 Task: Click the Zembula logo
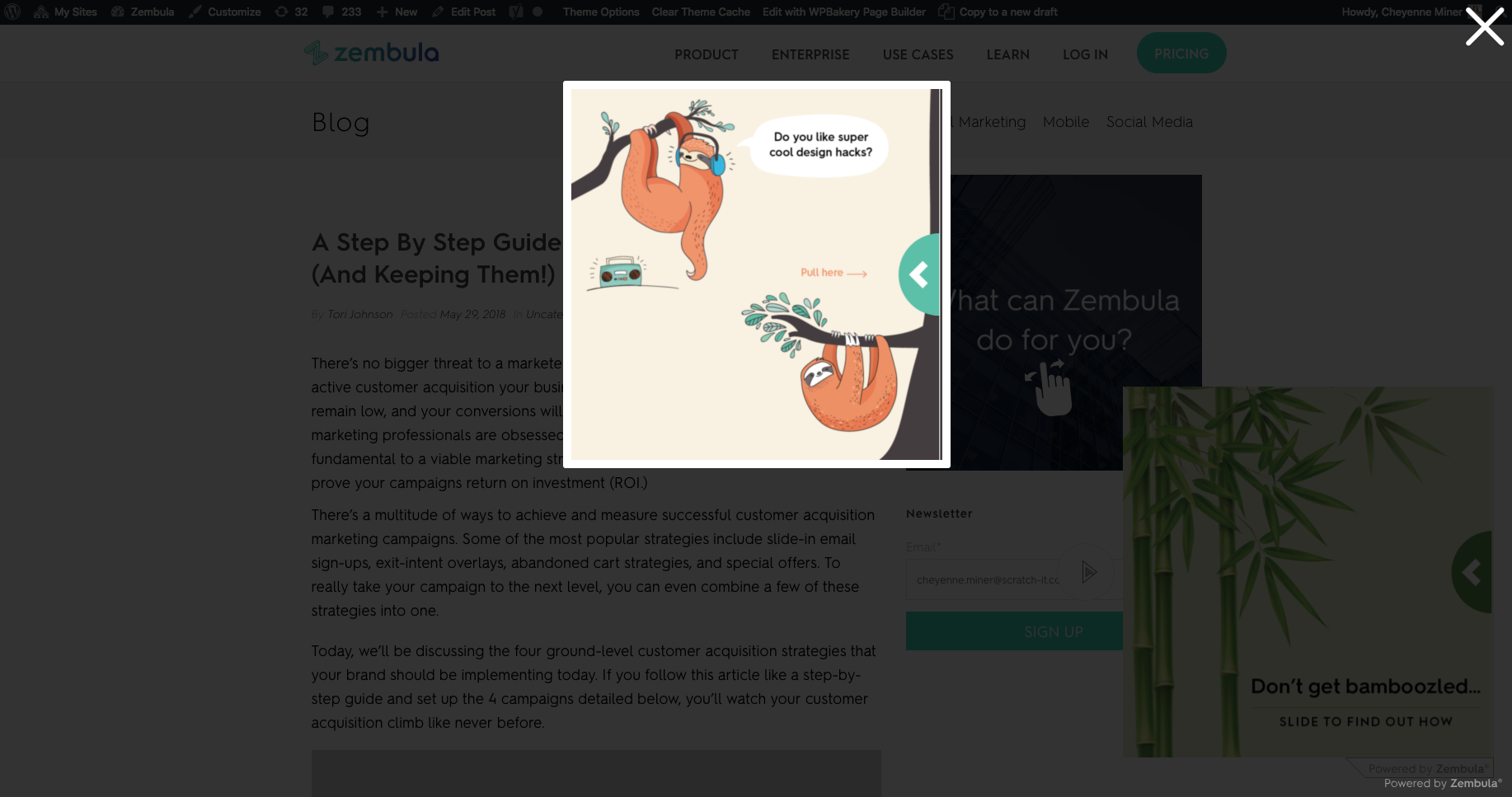click(x=372, y=53)
